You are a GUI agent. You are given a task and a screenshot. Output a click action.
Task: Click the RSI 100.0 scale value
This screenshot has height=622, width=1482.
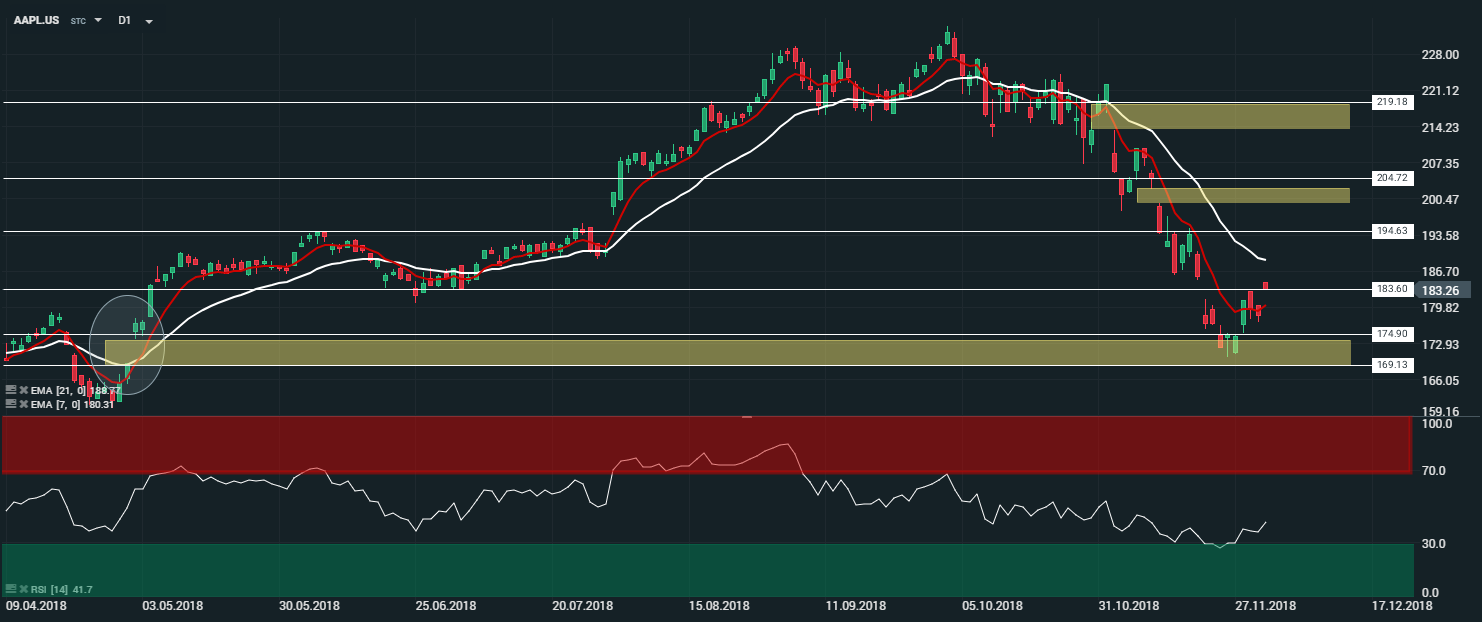coord(1437,424)
